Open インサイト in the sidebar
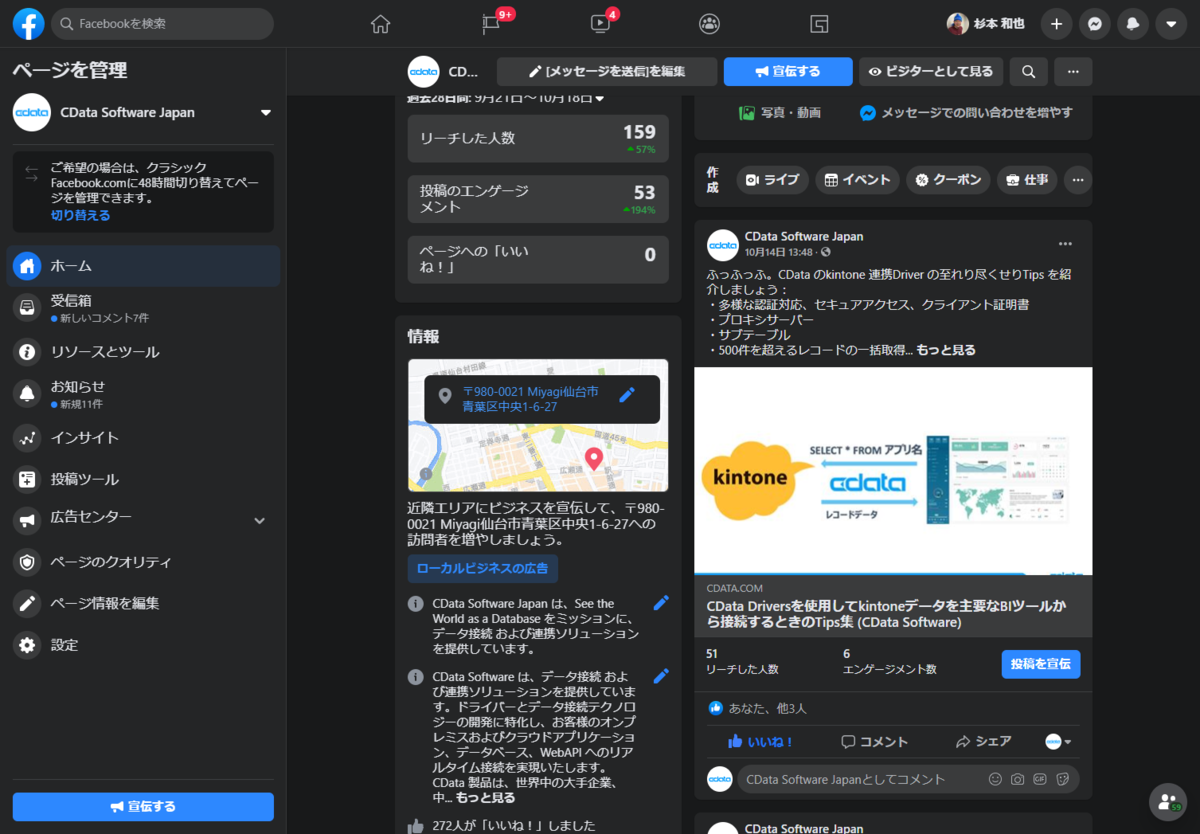Viewport: 1200px width, 834px height. [x=143, y=438]
